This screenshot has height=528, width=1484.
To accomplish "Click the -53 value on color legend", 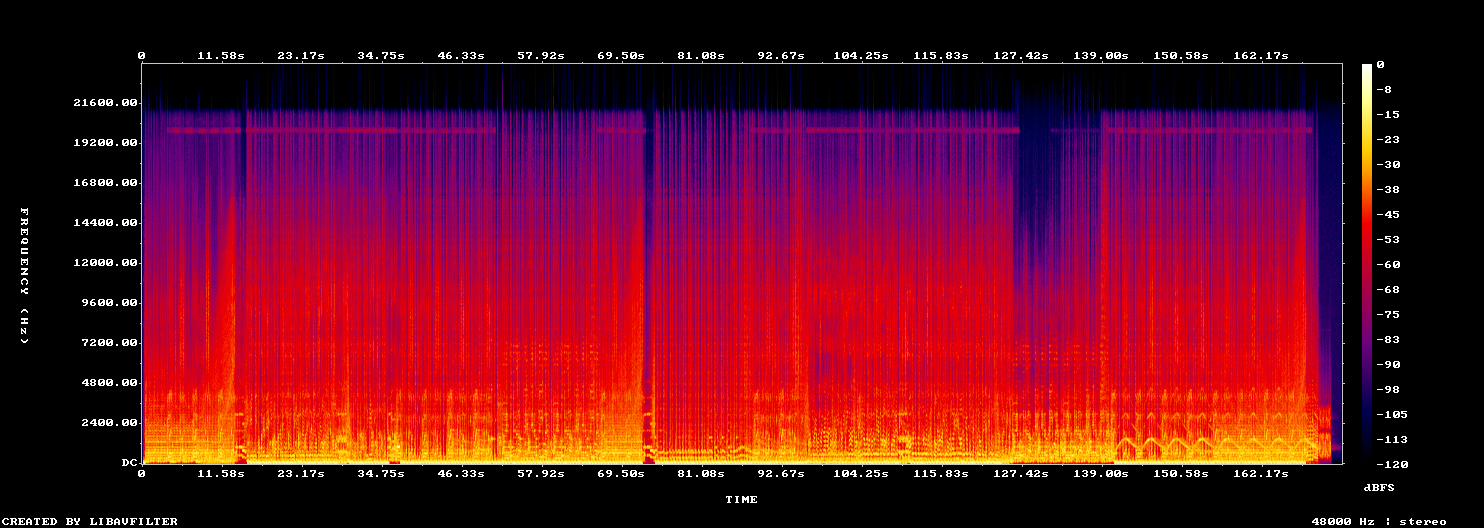I will click(x=1388, y=240).
